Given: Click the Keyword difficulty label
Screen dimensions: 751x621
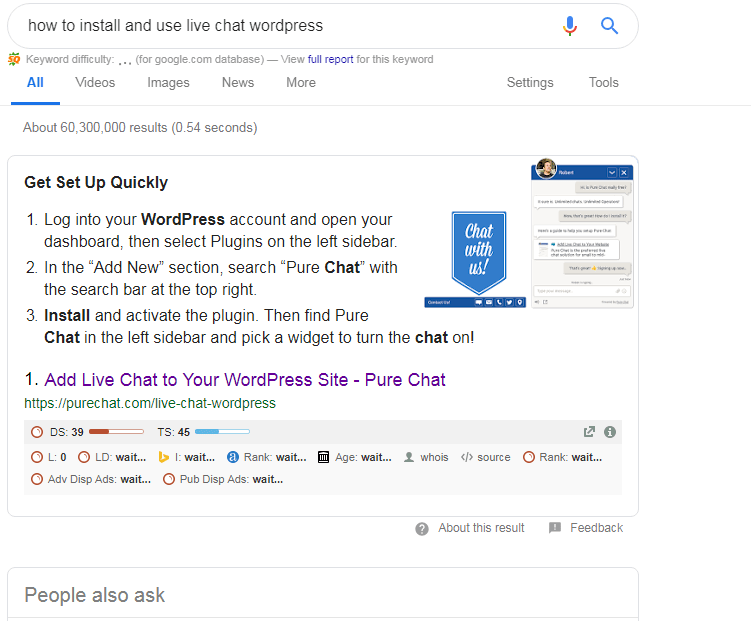Looking at the screenshot, I should click(x=70, y=59).
